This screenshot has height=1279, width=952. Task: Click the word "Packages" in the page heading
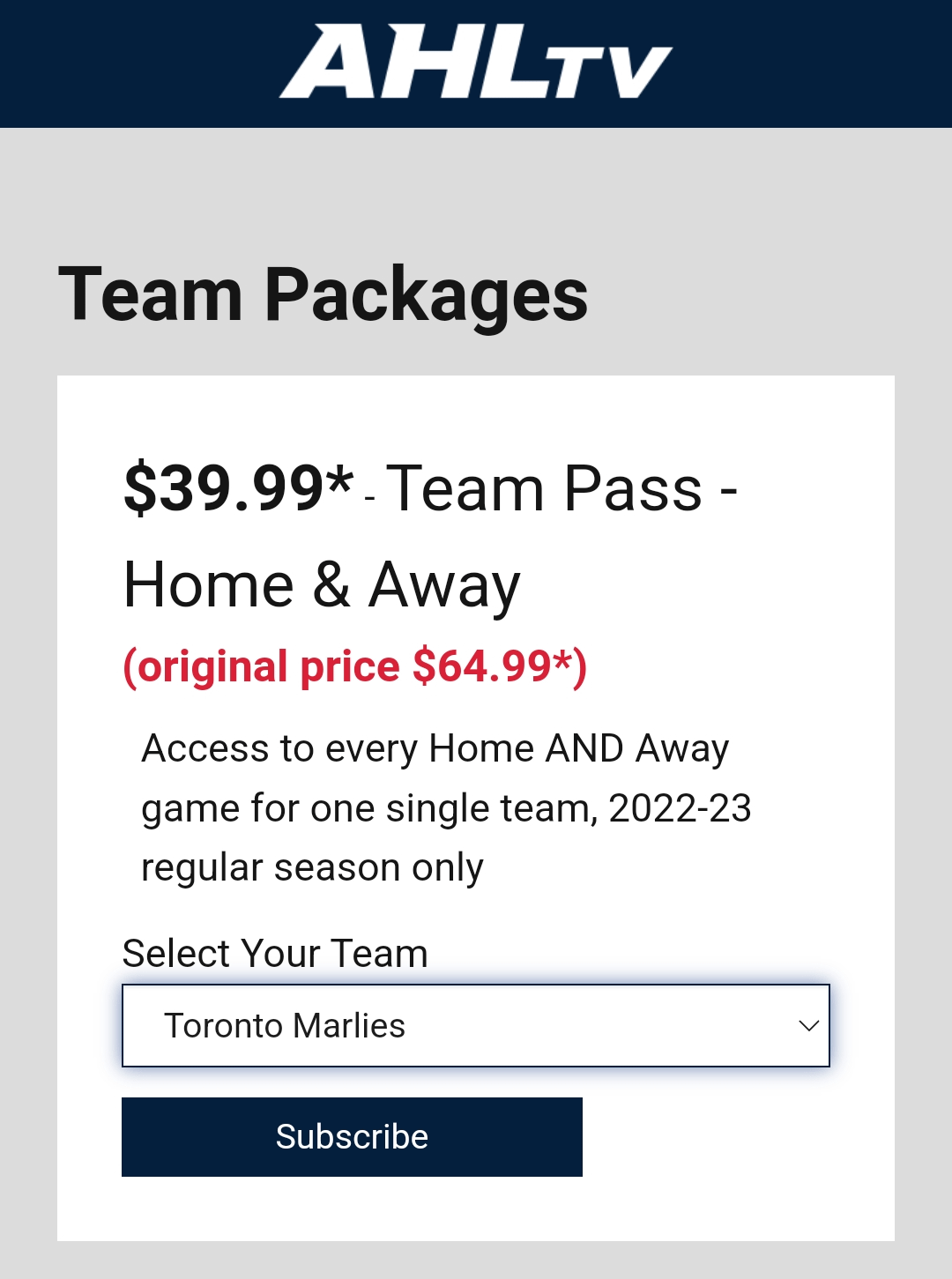coord(426,295)
